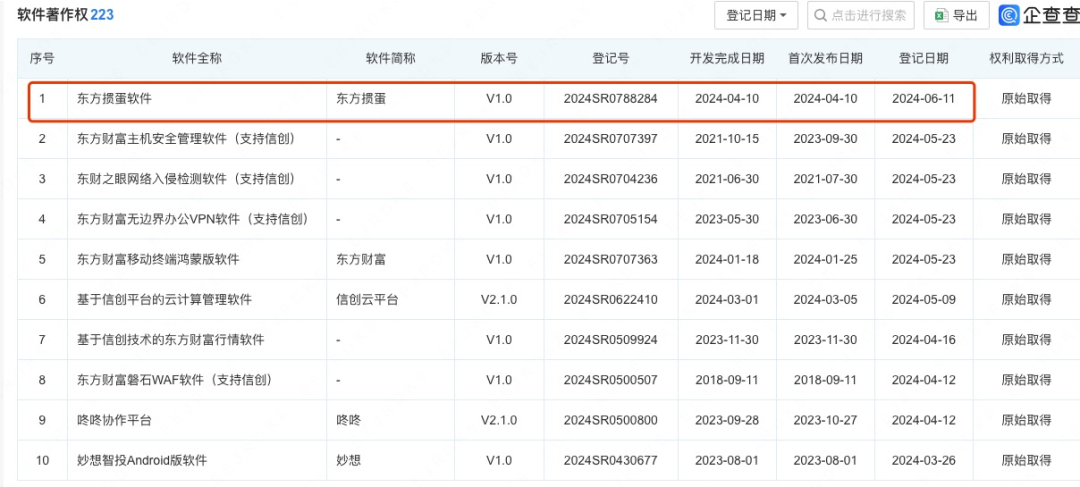Click the 序号 column header
Viewport: 1080px width, 487px height.
coord(42,59)
